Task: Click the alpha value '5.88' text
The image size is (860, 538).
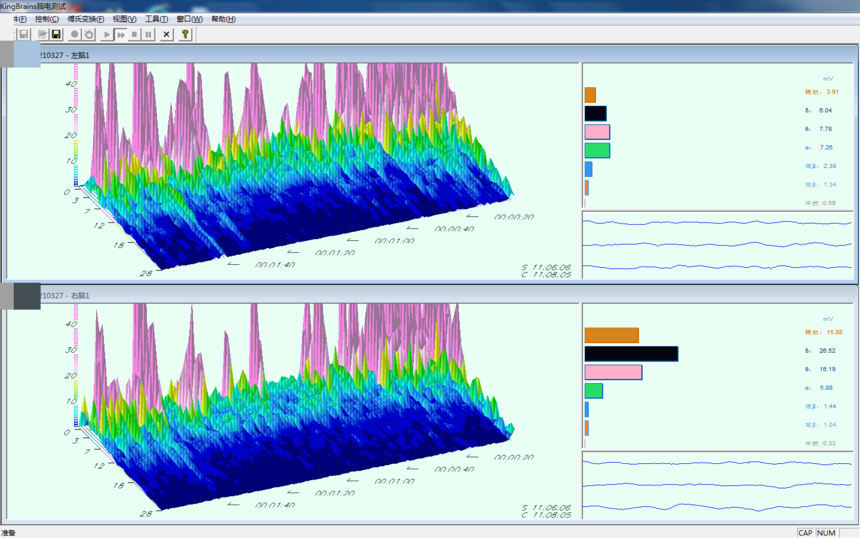Action: click(826, 388)
